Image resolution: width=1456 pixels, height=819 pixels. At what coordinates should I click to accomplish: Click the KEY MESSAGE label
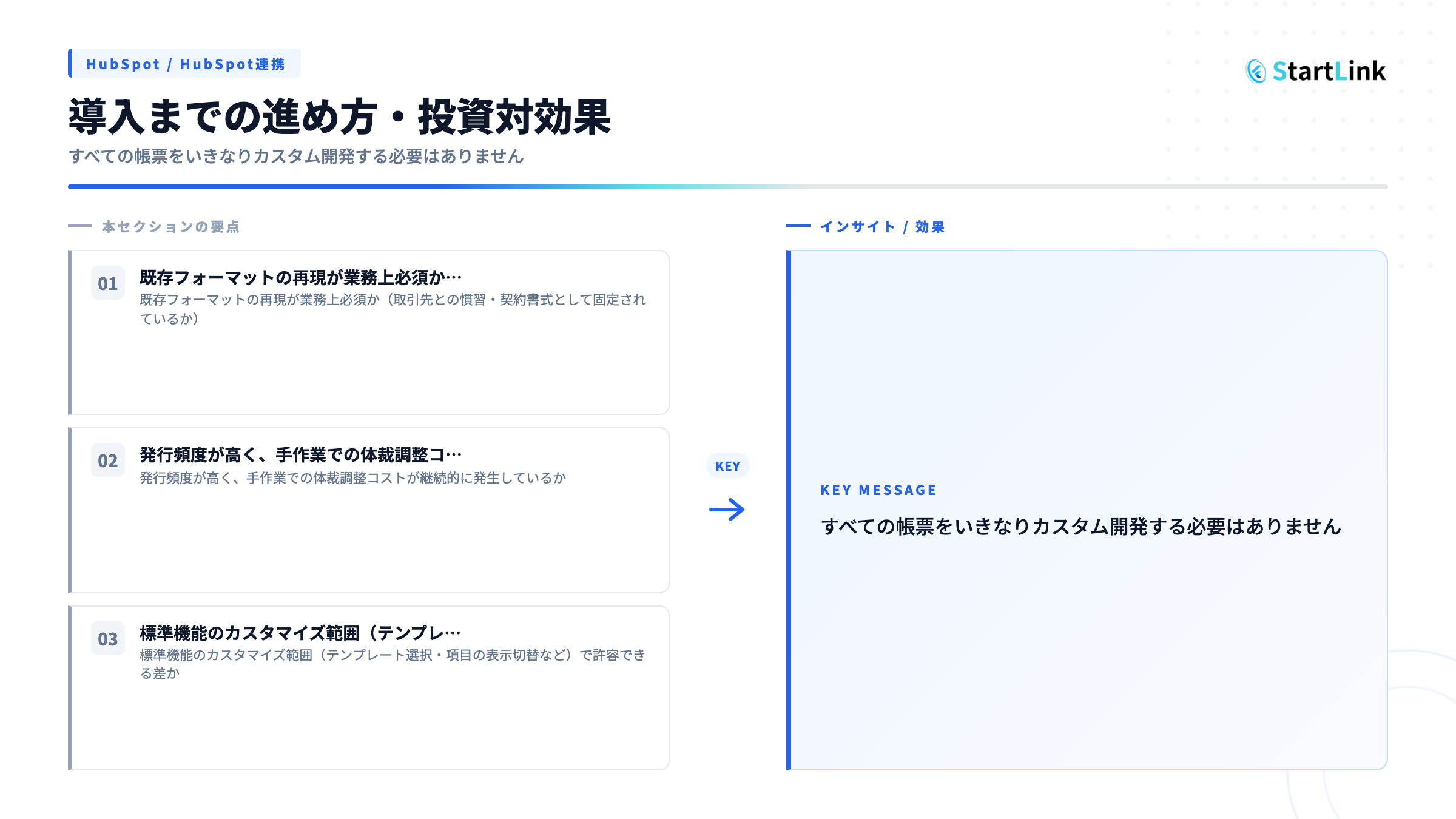click(878, 490)
